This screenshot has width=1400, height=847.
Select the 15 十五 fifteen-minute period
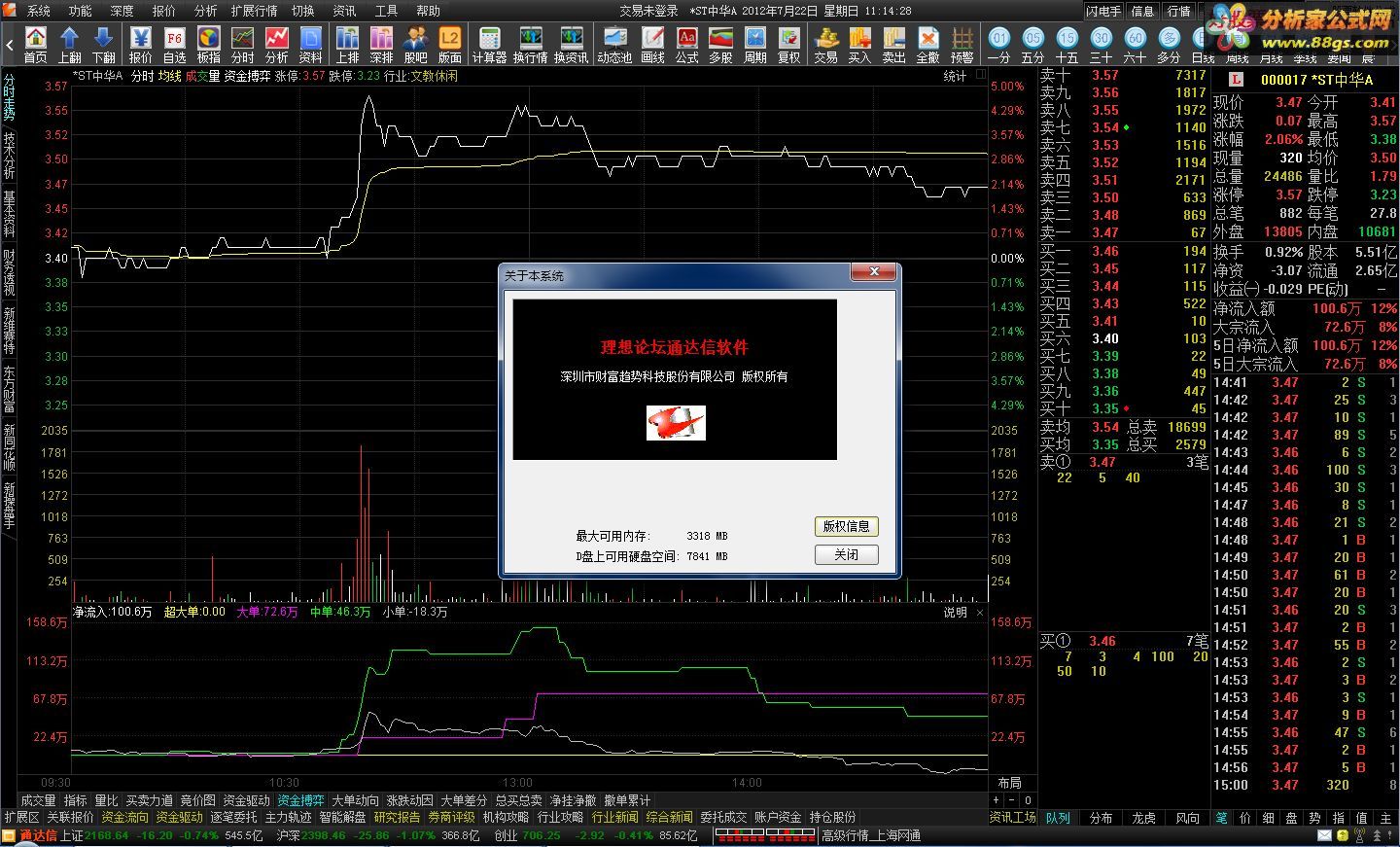1067,45
